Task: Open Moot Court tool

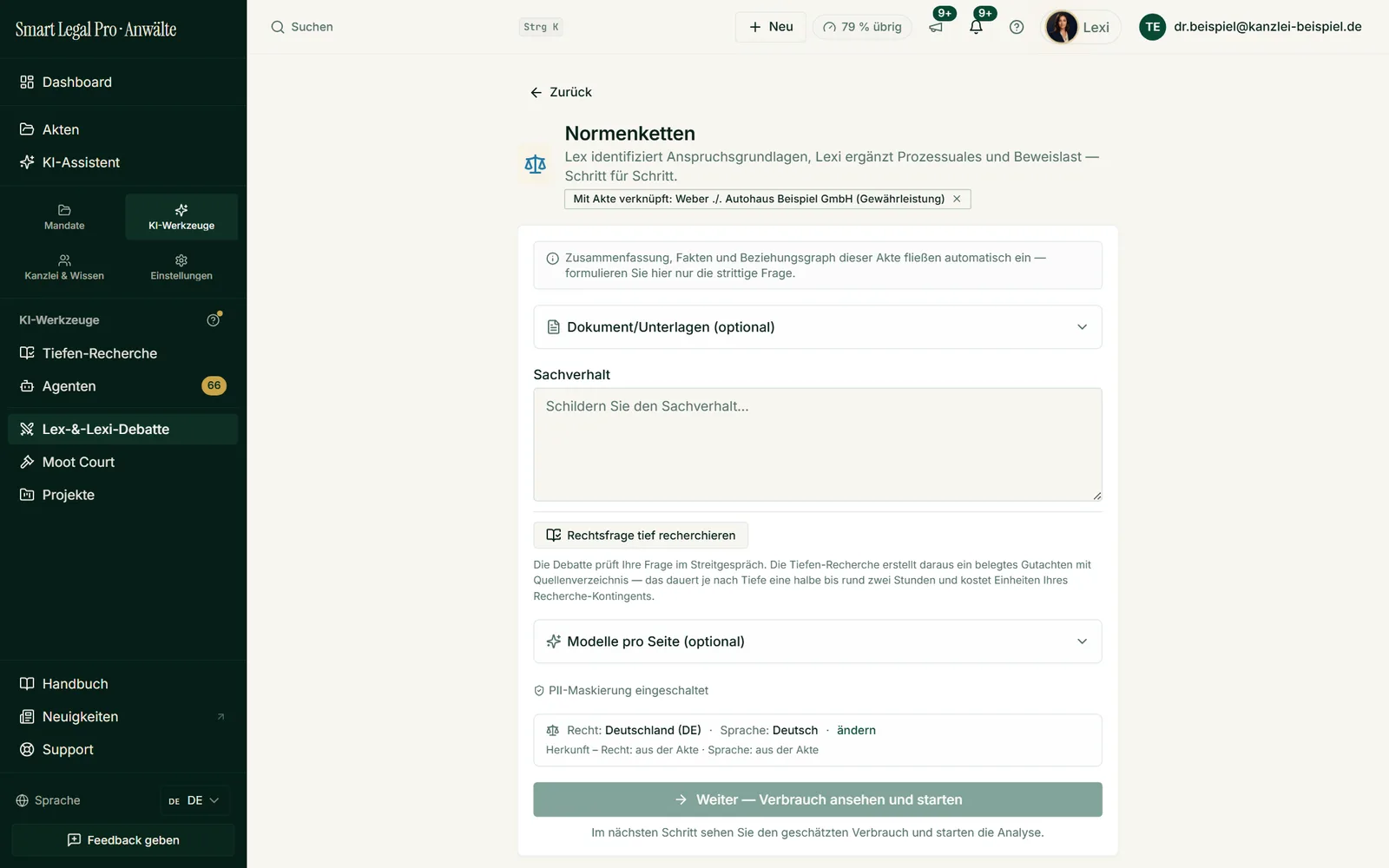Action: 123,462
